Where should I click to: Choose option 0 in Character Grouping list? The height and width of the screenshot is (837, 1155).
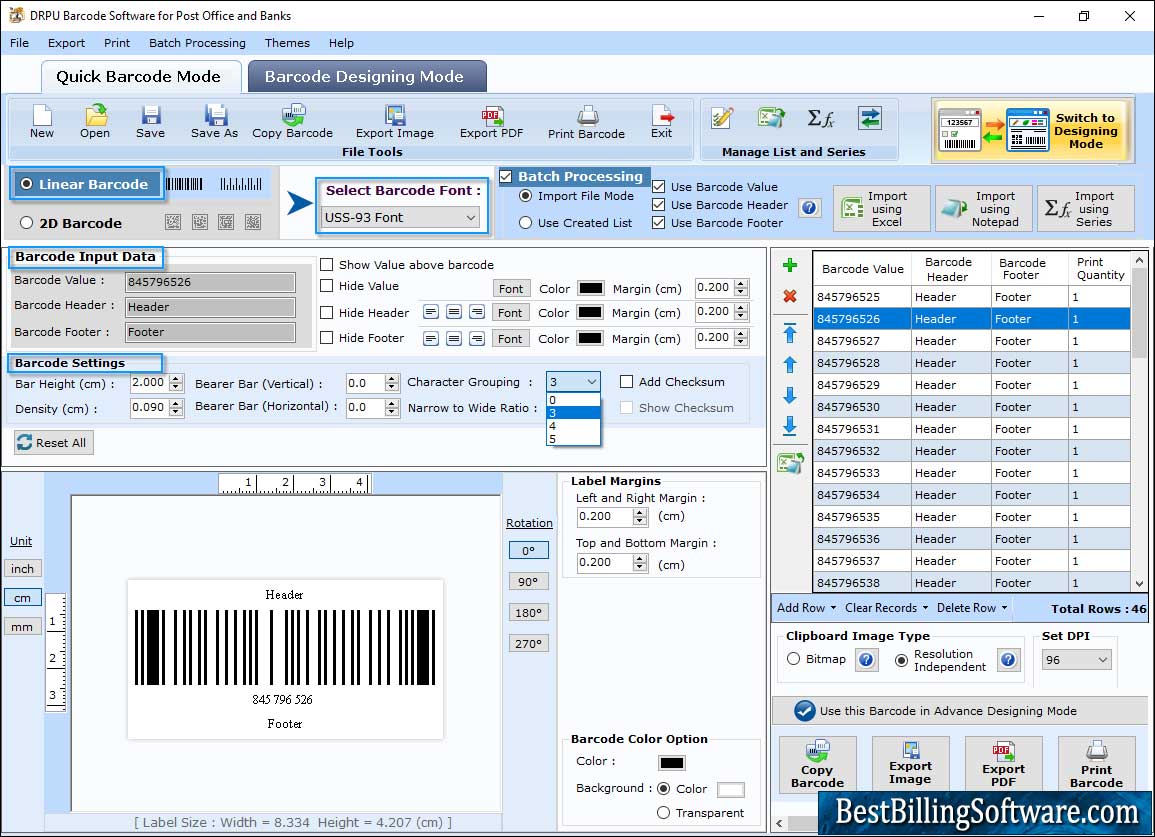point(573,400)
